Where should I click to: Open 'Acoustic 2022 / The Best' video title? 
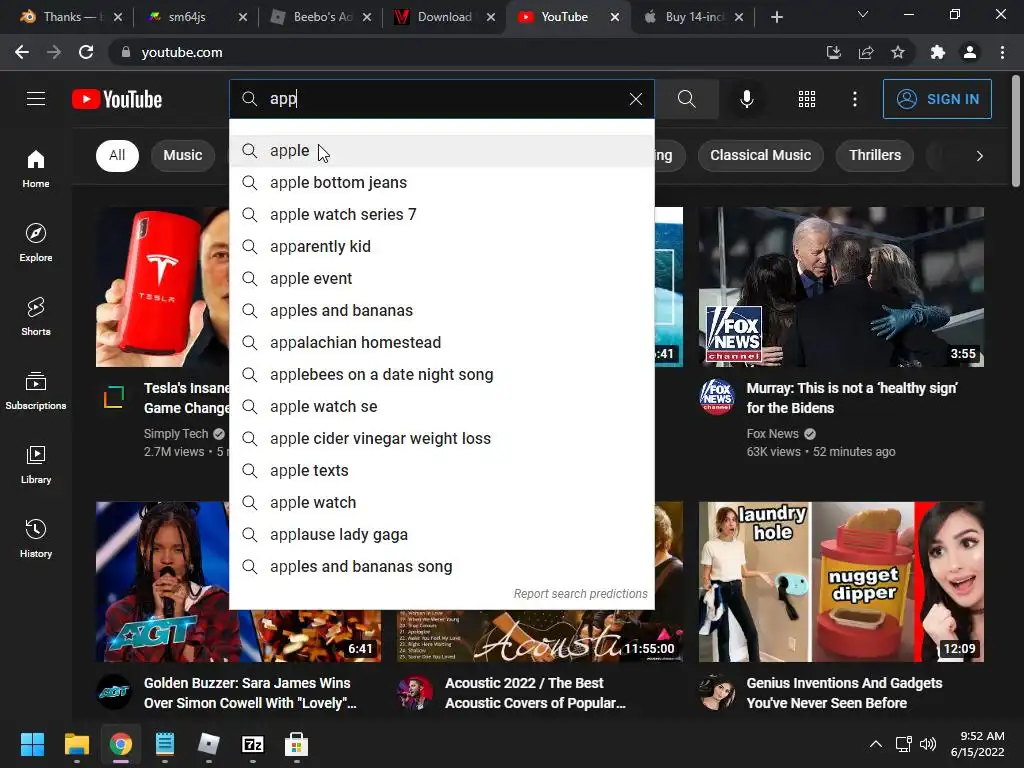click(535, 693)
